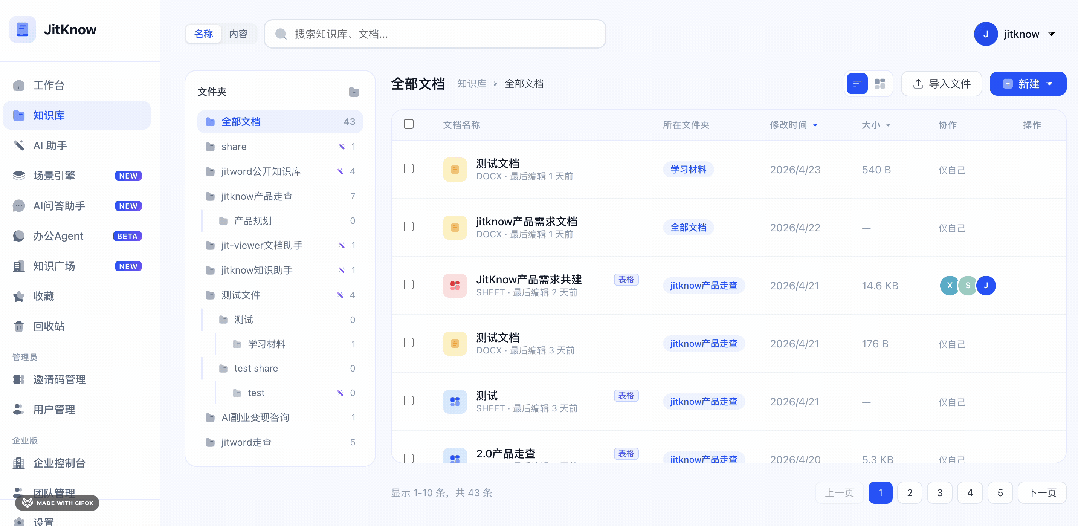Select the 全部文档 folder

pos(280,122)
